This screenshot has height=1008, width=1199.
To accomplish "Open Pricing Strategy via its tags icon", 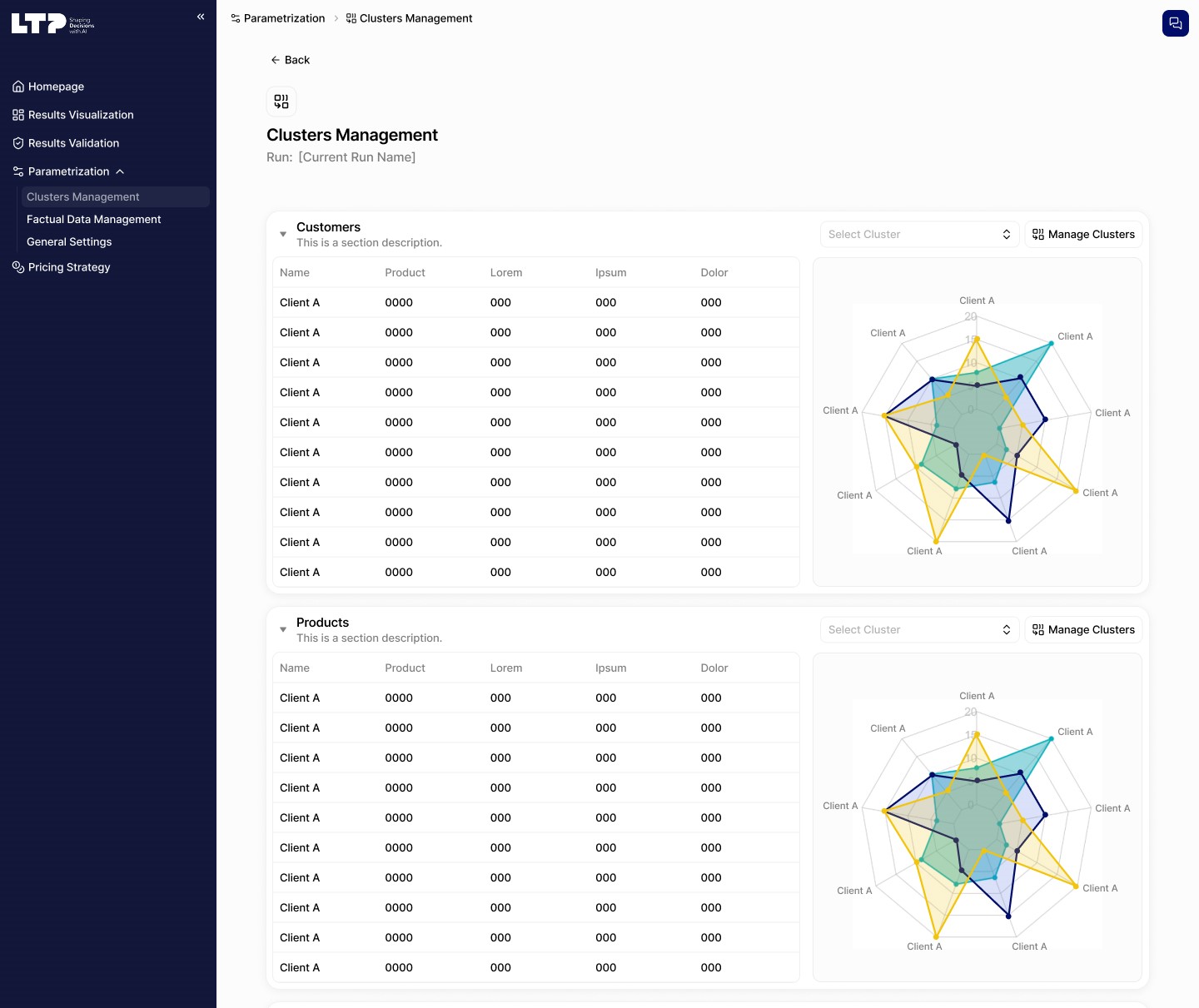I will pos(17,266).
